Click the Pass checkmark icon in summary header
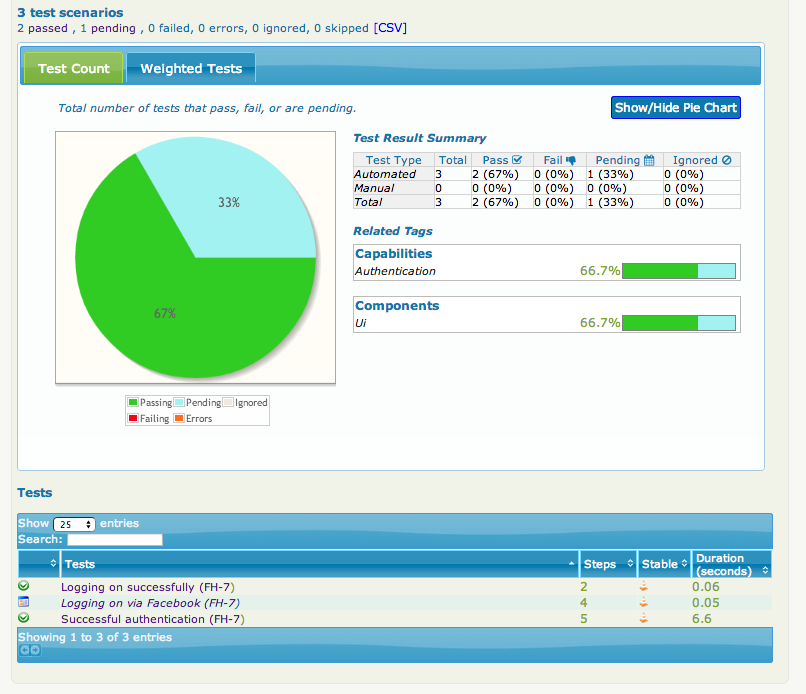This screenshot has width=806, height=694. (x=517, y=160)
